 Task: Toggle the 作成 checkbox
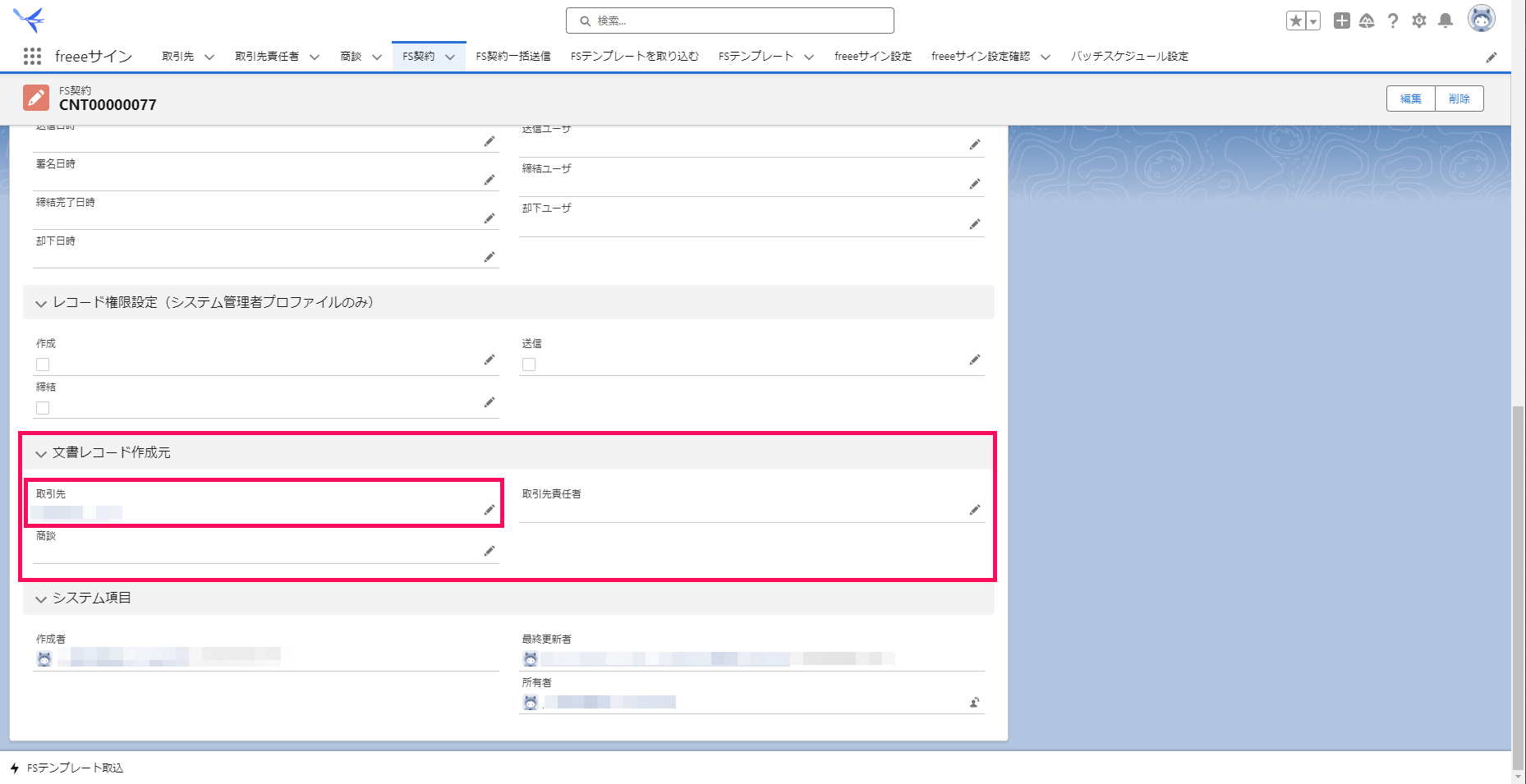[43, 364]
